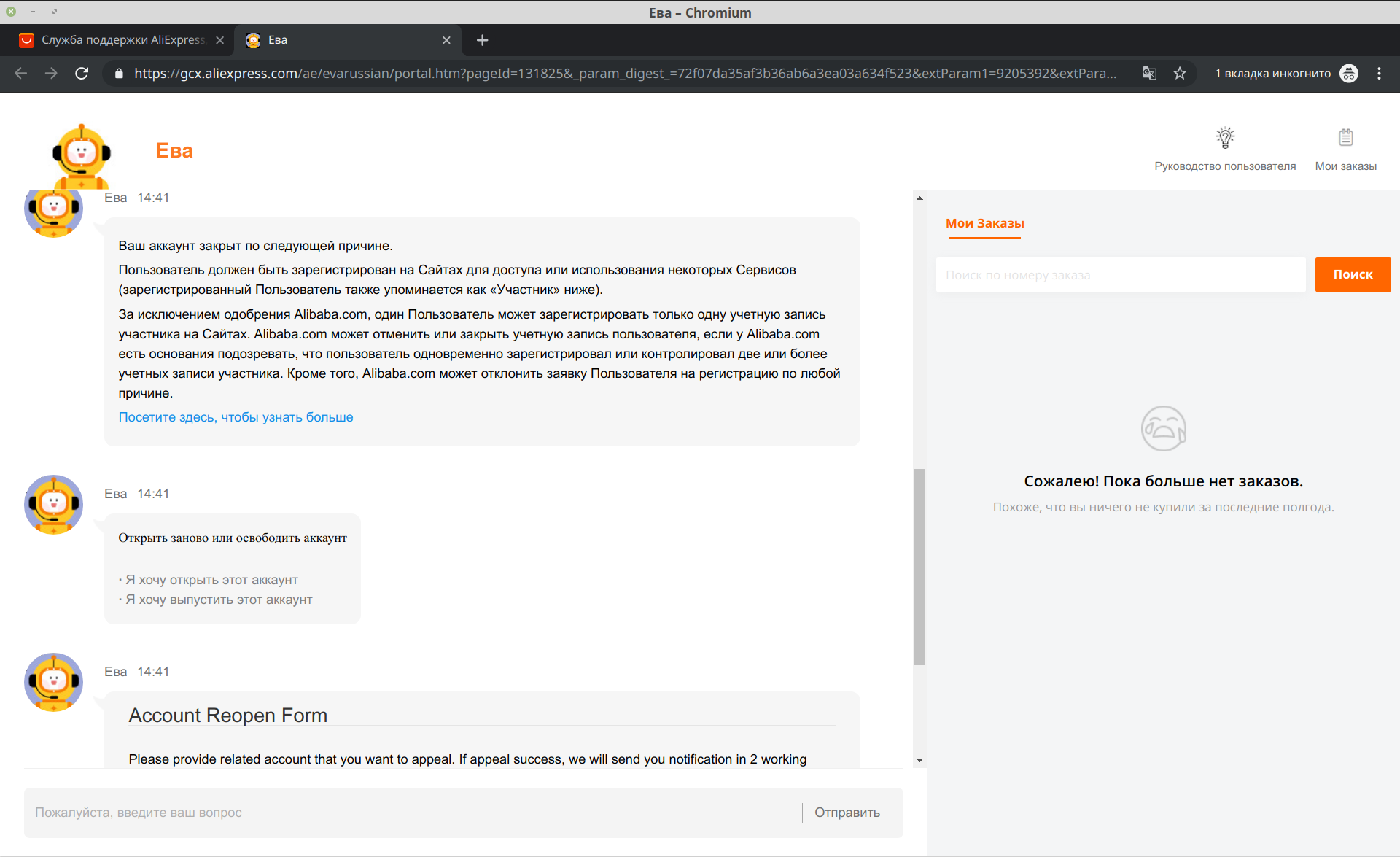The image size is (1400, 857).
Task: Click the Ваш аккаунт закрыт по следующей причине text
Action: [256, 246]
